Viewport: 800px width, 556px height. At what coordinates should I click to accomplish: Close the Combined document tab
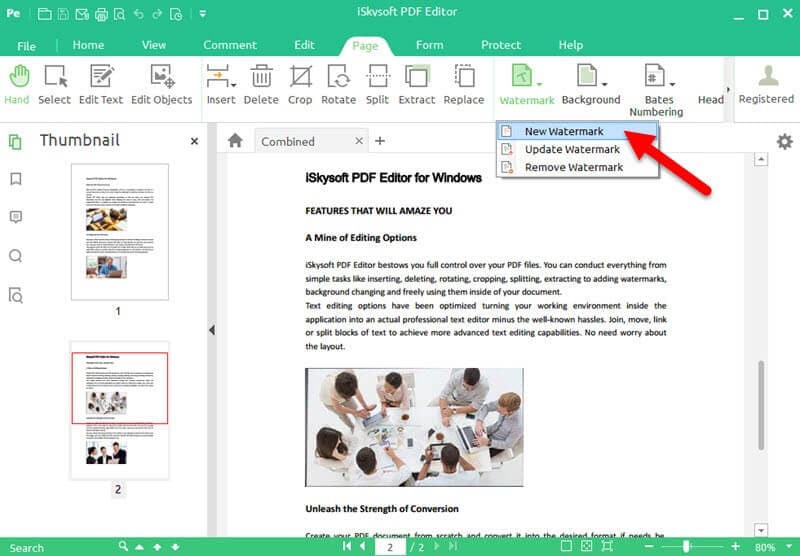pos(359,141)
